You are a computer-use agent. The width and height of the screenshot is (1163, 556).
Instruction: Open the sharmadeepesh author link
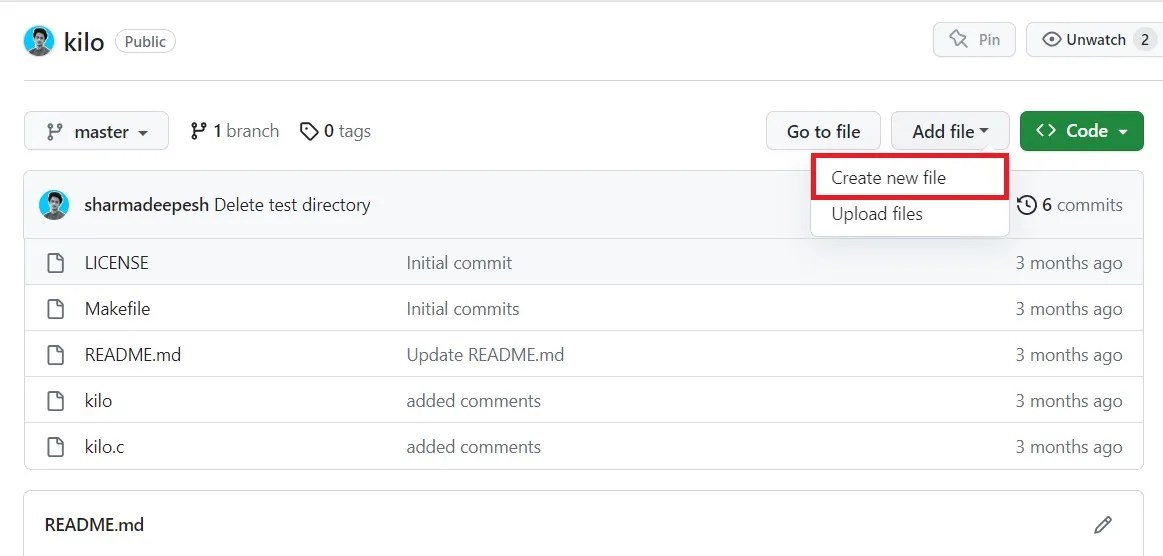(147, 205)
